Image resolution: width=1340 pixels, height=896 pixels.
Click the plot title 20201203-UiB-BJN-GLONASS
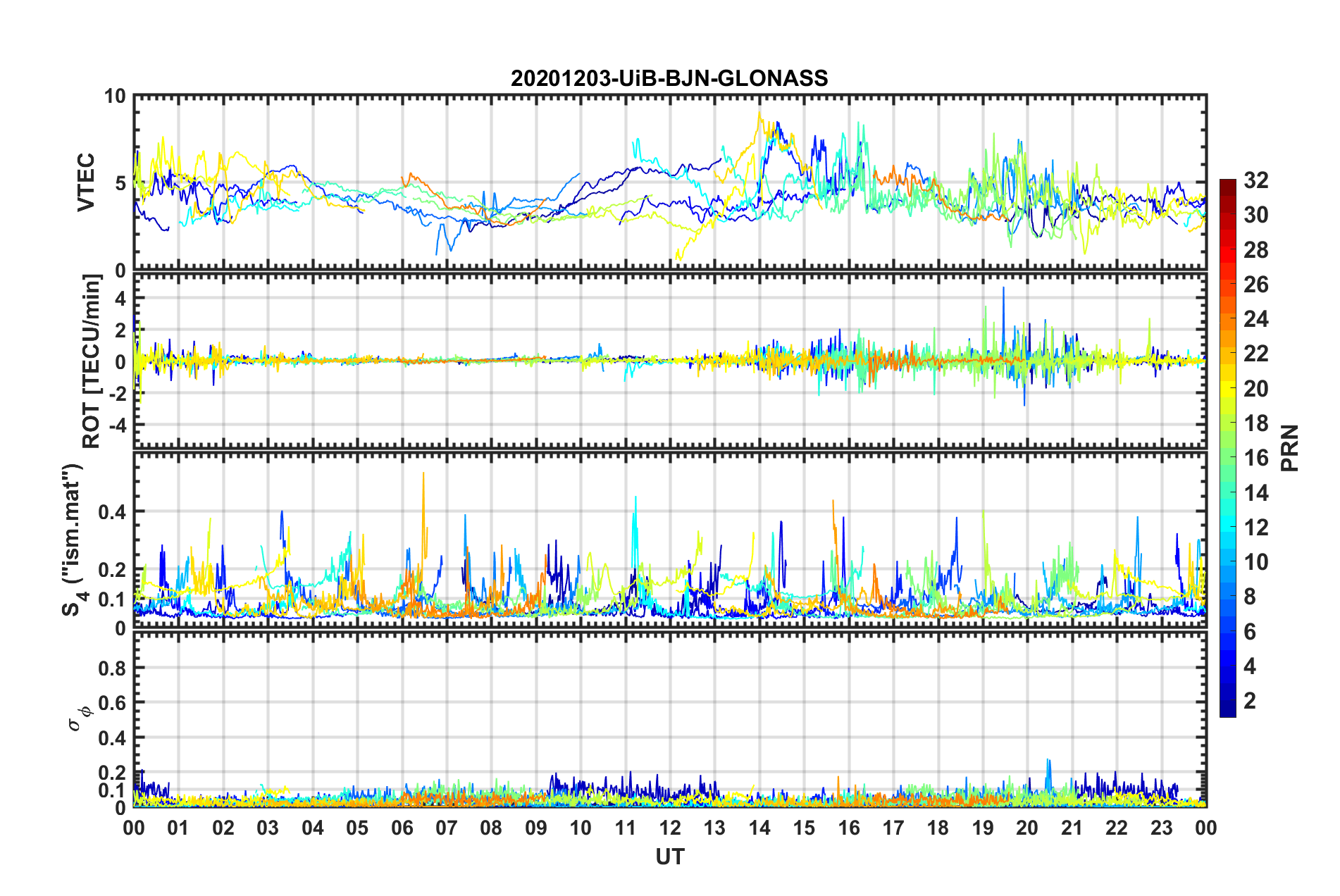point(669,78)
